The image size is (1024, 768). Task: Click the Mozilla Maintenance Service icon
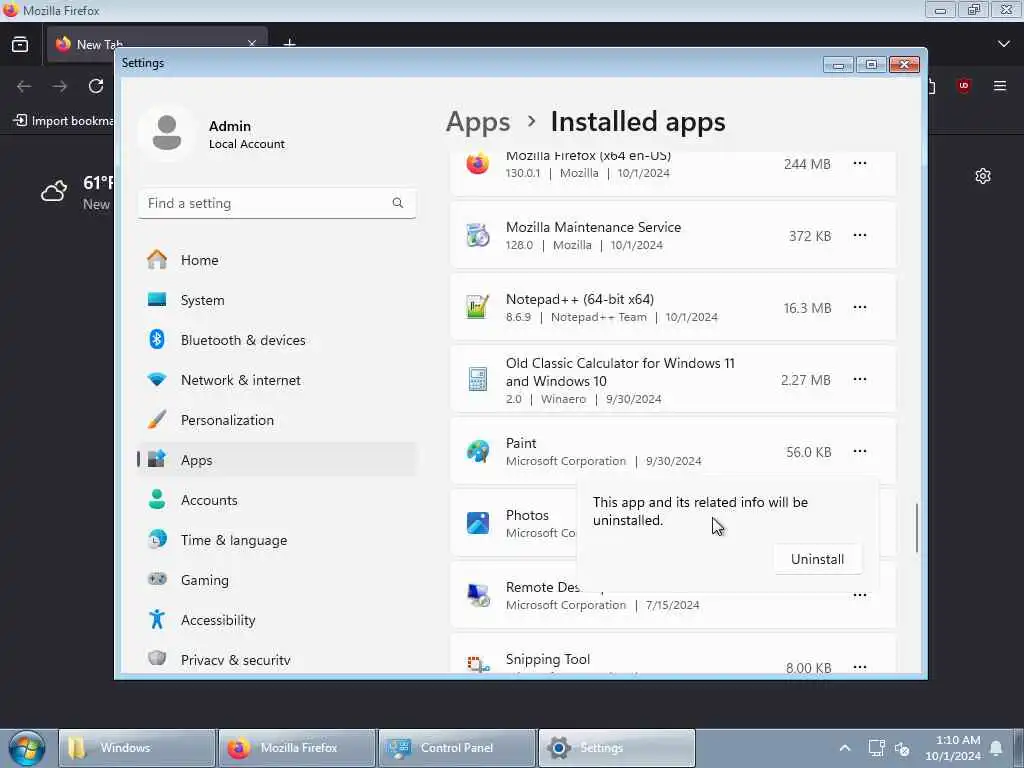[477, 235]
